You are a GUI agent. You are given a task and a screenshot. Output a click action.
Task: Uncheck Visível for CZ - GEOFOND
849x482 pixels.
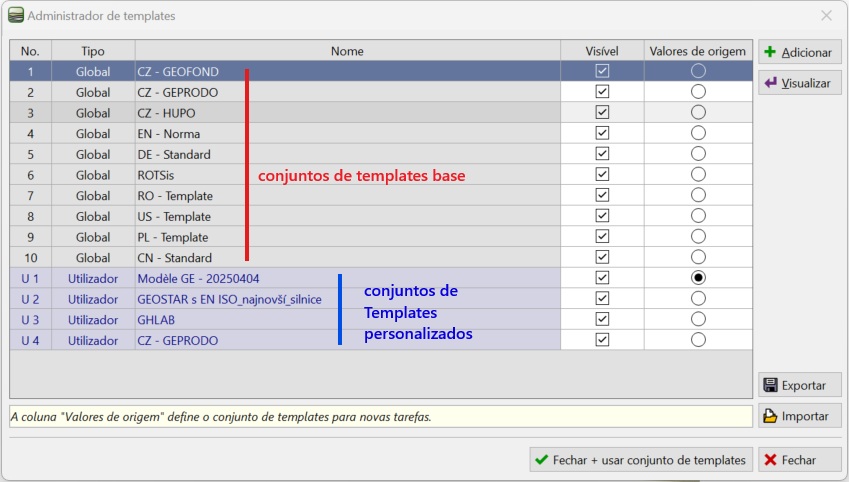[x=602, y=71]
